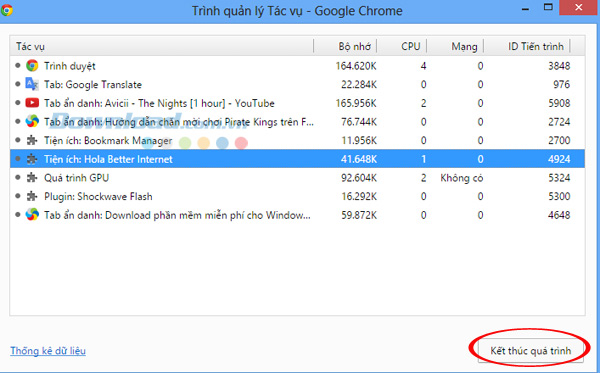The width and height of the screenshot is (600, 373).
Task: Sort by the ID Tiến trình column
Action: click(x=527, y=46)
